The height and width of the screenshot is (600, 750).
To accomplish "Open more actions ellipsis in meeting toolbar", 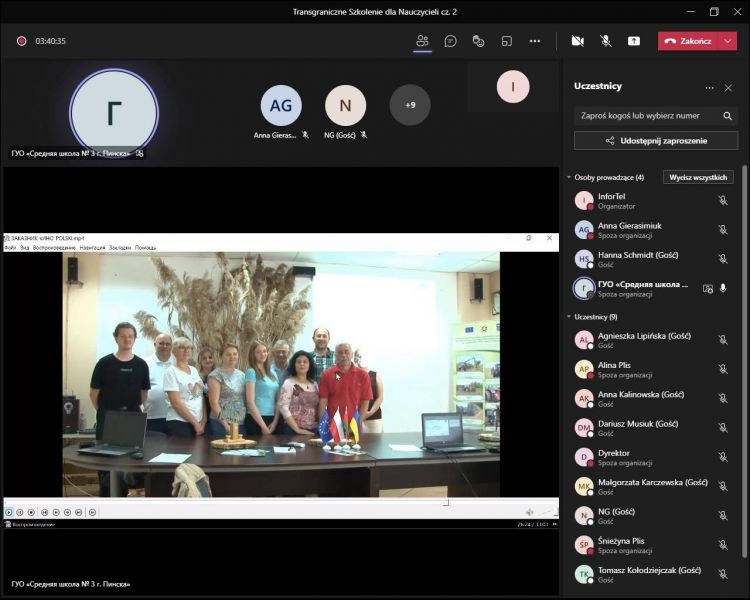I will [x=535, y=41].
